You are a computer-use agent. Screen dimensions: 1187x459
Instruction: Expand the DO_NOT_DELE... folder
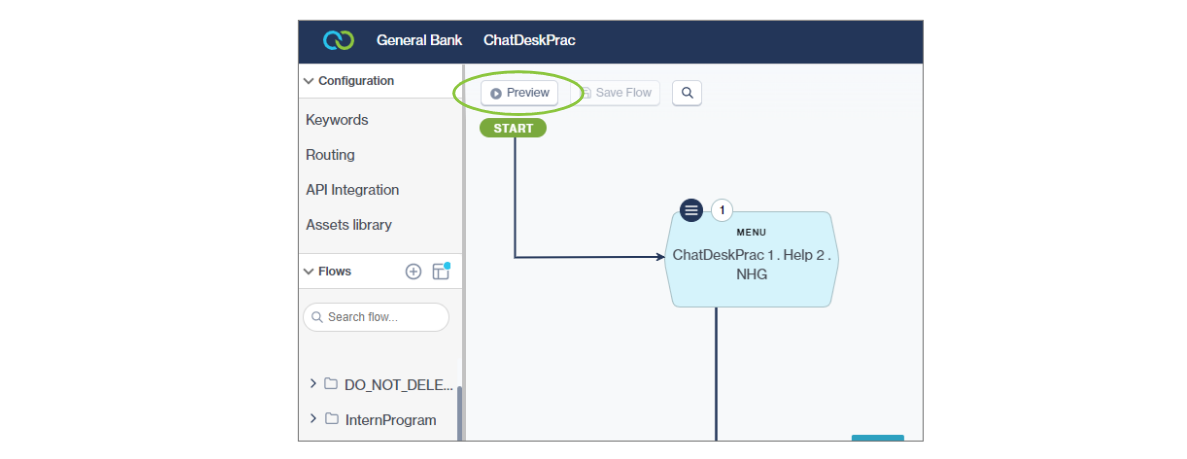(x=313, y=383)
